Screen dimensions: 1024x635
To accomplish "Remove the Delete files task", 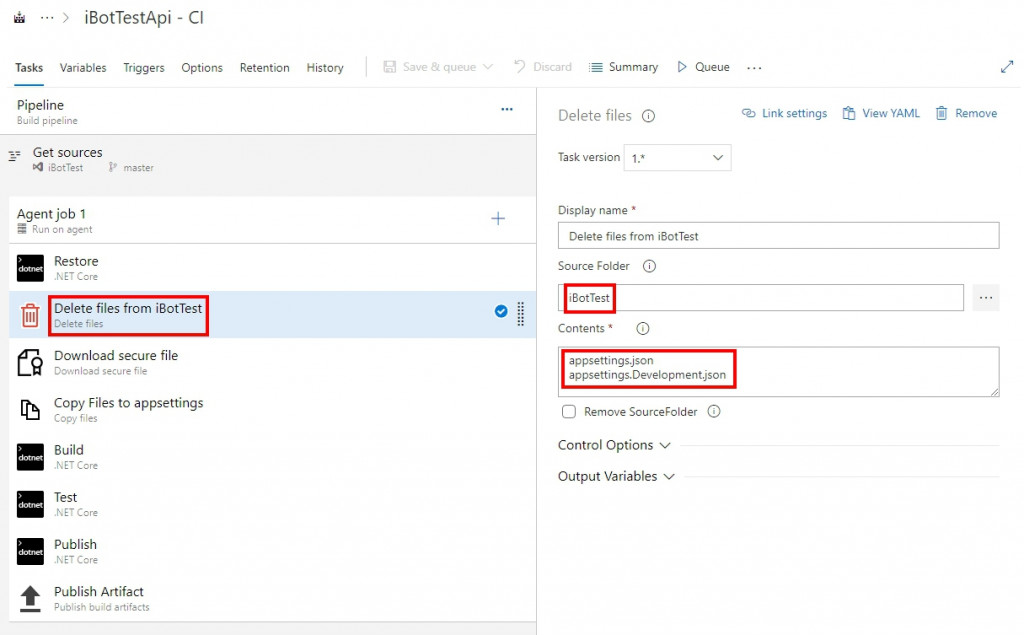I will 967,113.
